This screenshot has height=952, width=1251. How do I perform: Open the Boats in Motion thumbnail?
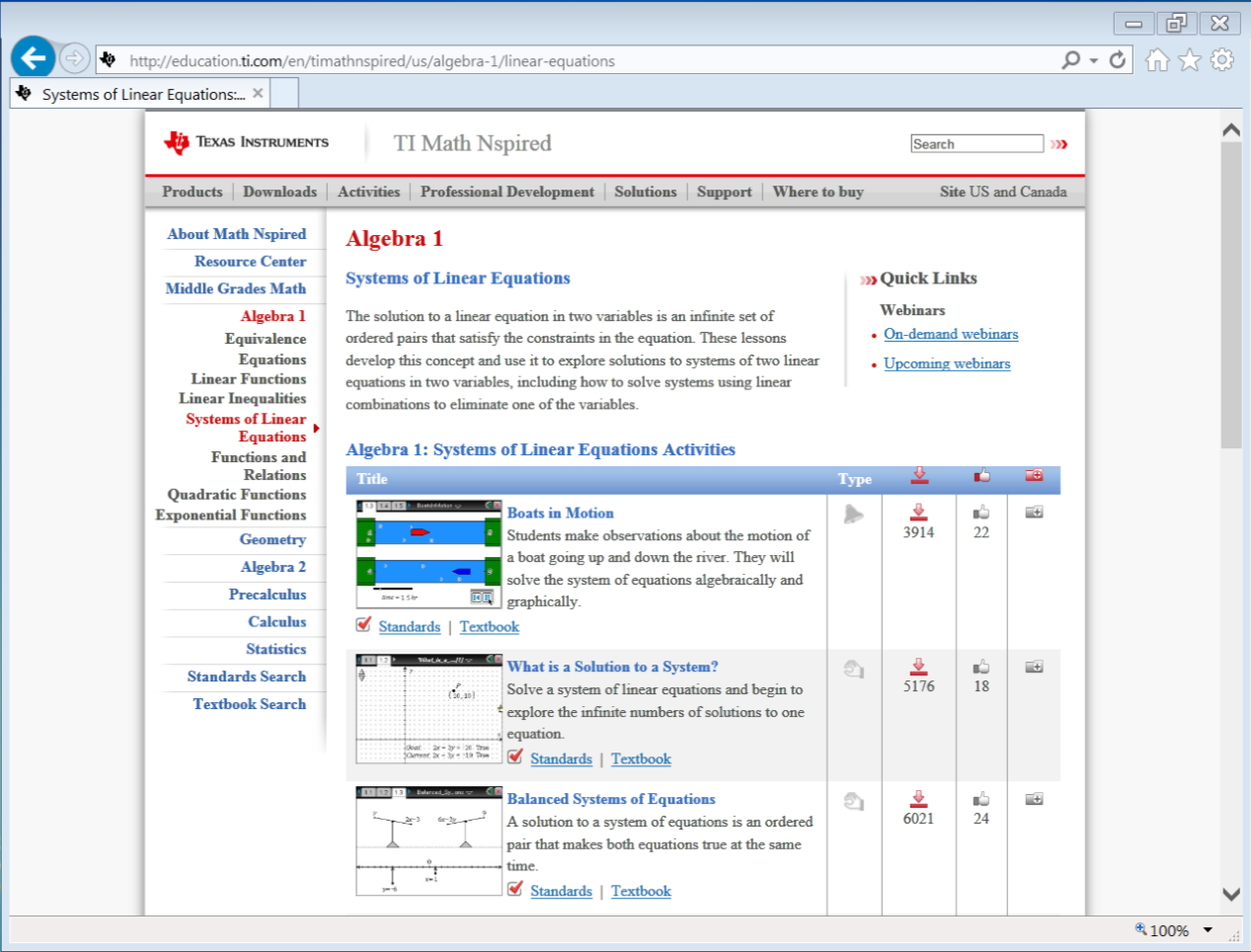pos(430,555)
